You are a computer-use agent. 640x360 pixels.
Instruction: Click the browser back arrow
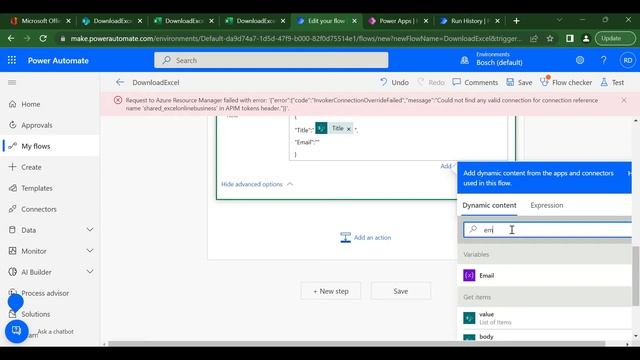(11, 38)
